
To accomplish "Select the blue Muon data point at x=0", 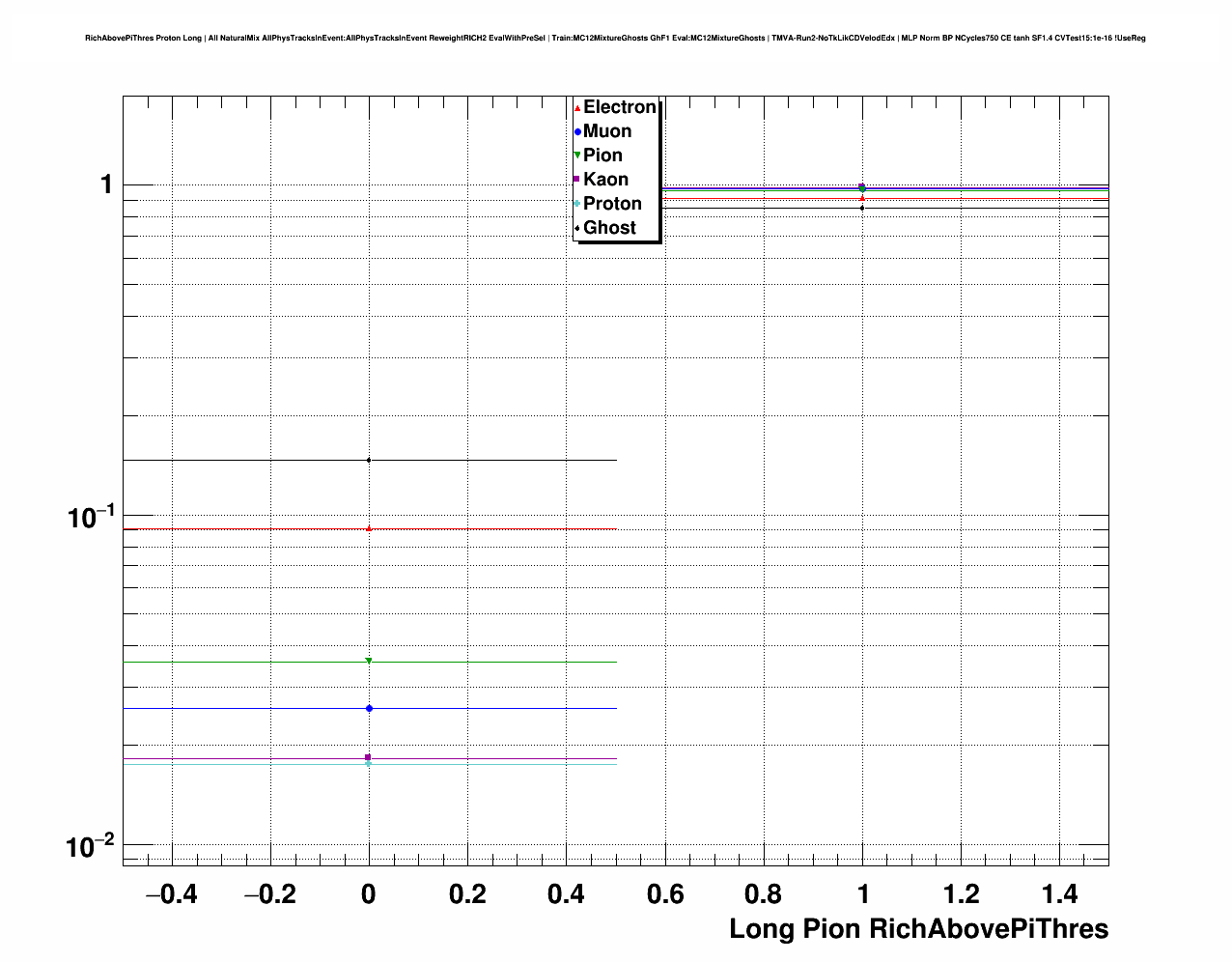I will click(x=369, y=708).
